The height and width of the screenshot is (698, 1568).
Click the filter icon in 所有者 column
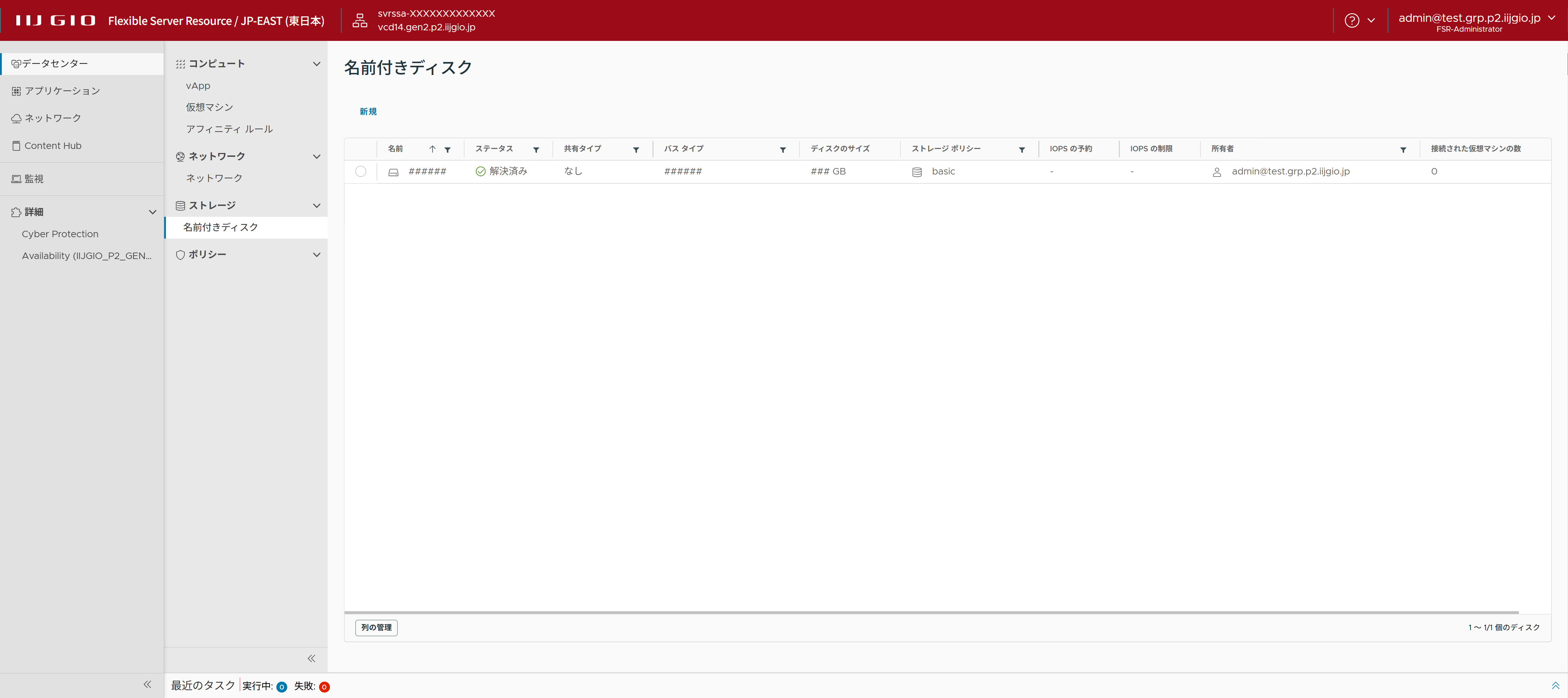click(x=1403, y=150)
